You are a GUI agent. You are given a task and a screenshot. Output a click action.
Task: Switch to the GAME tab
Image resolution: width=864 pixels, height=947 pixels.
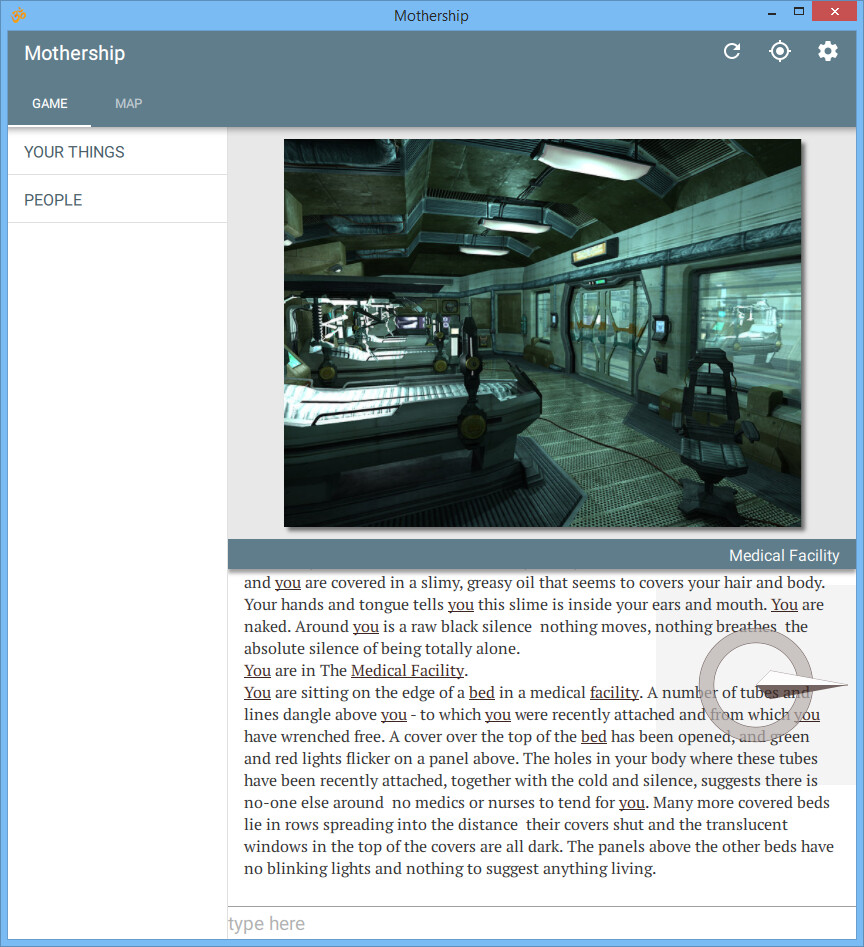50,103
